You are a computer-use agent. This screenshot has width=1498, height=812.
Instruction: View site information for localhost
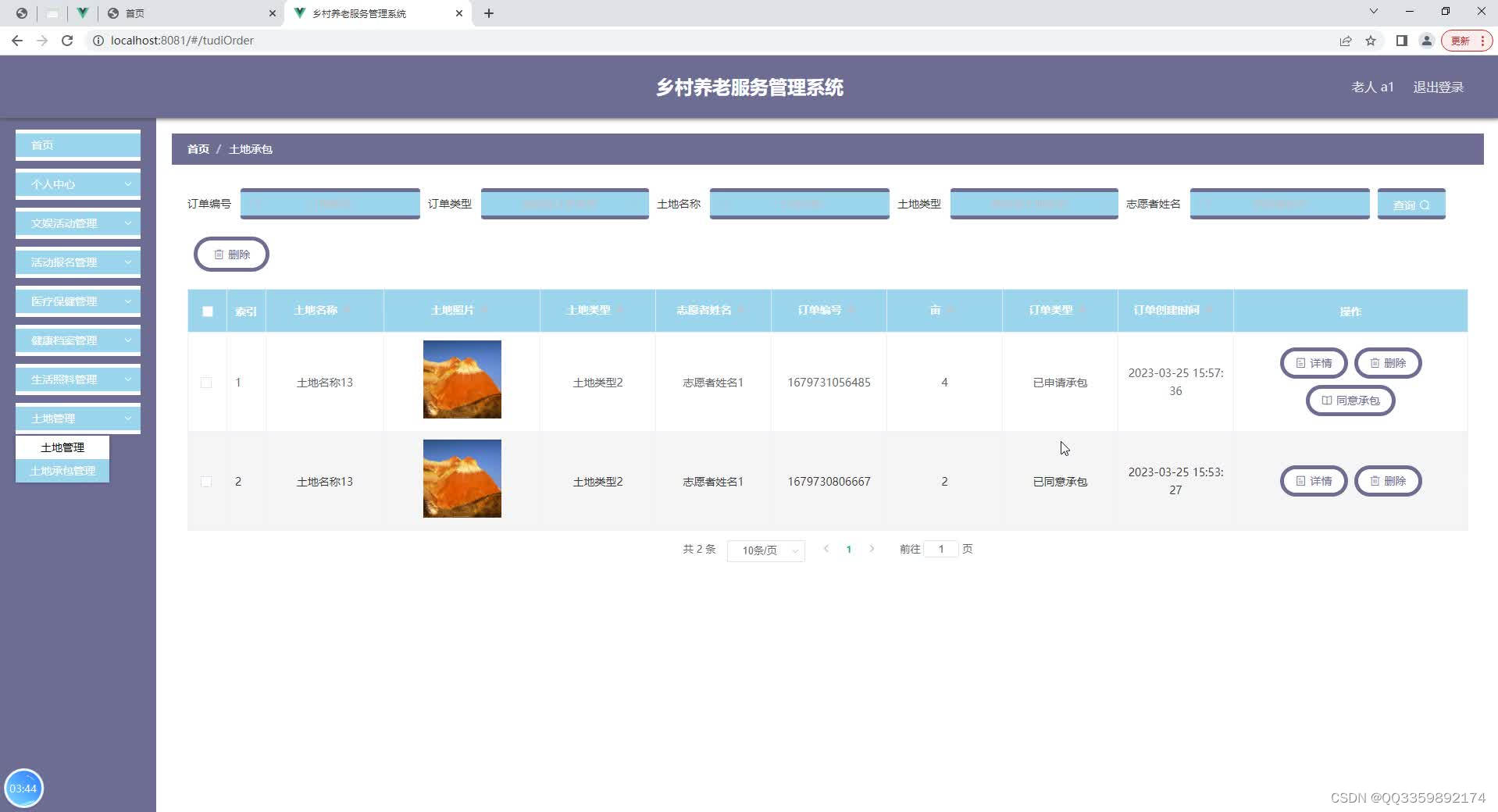pos(98,41)
